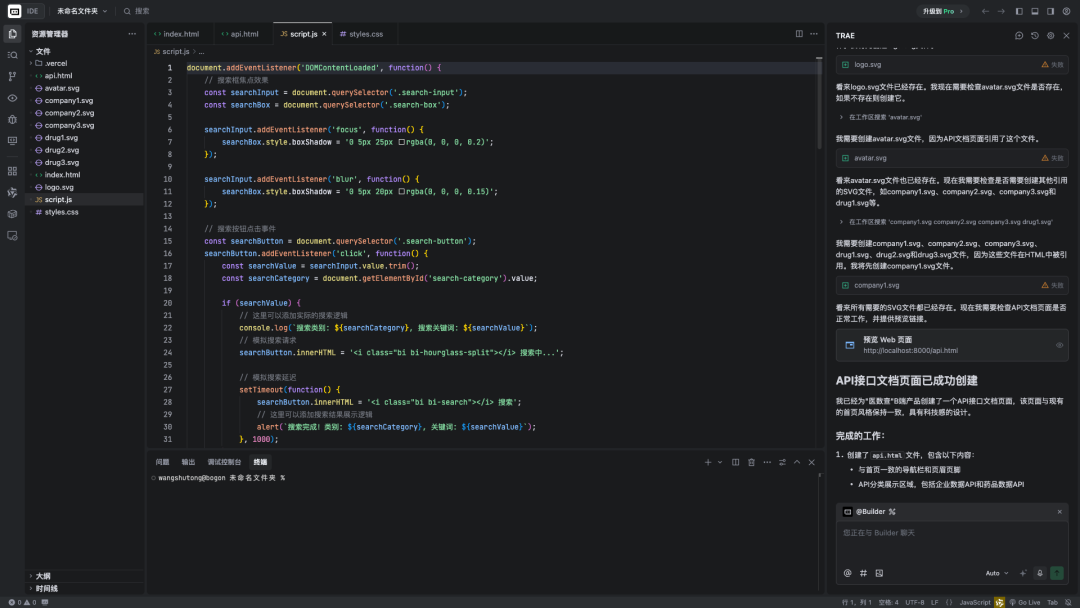Click the # context icon in chat input
The image size is (1080, 608).
click(x=863, y=573)
